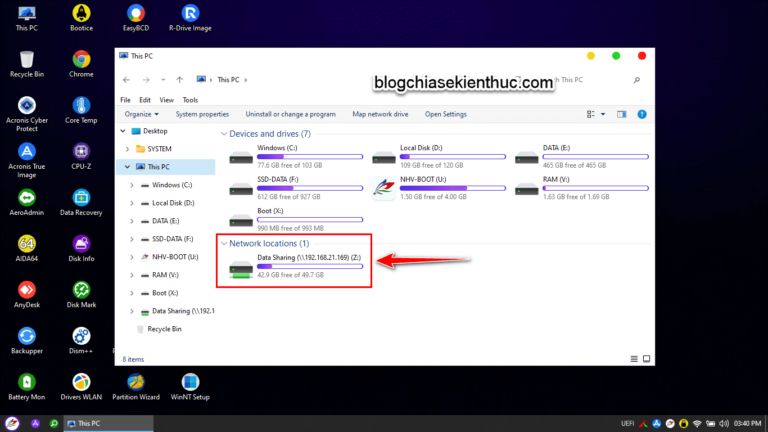Screen dimensions: 768x432
Task: Open the View menu
Action: (x=167, y=100)
